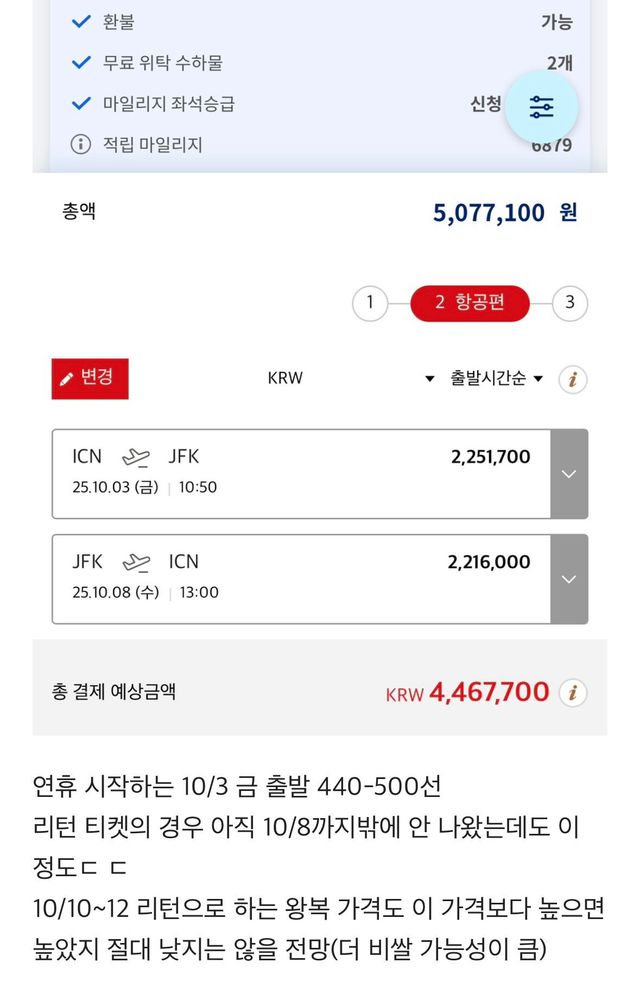Expand the JFK to ICN flight details
This screenshot has width=640, height=981.
(x=569, y=579)
